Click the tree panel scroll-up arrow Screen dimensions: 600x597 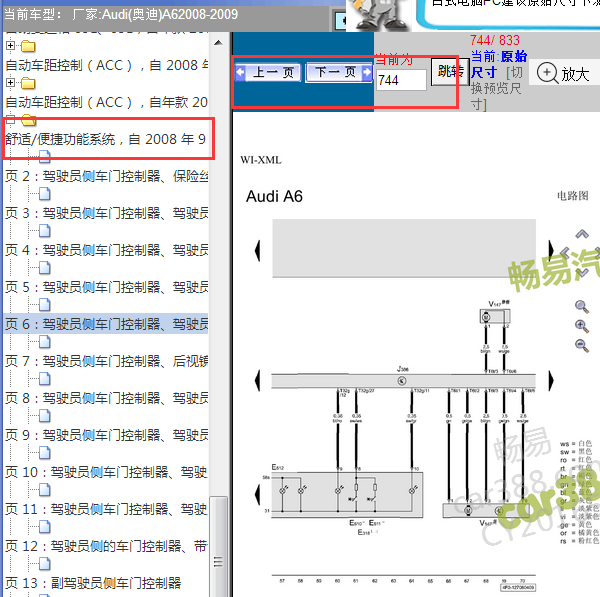pos(218,42)
